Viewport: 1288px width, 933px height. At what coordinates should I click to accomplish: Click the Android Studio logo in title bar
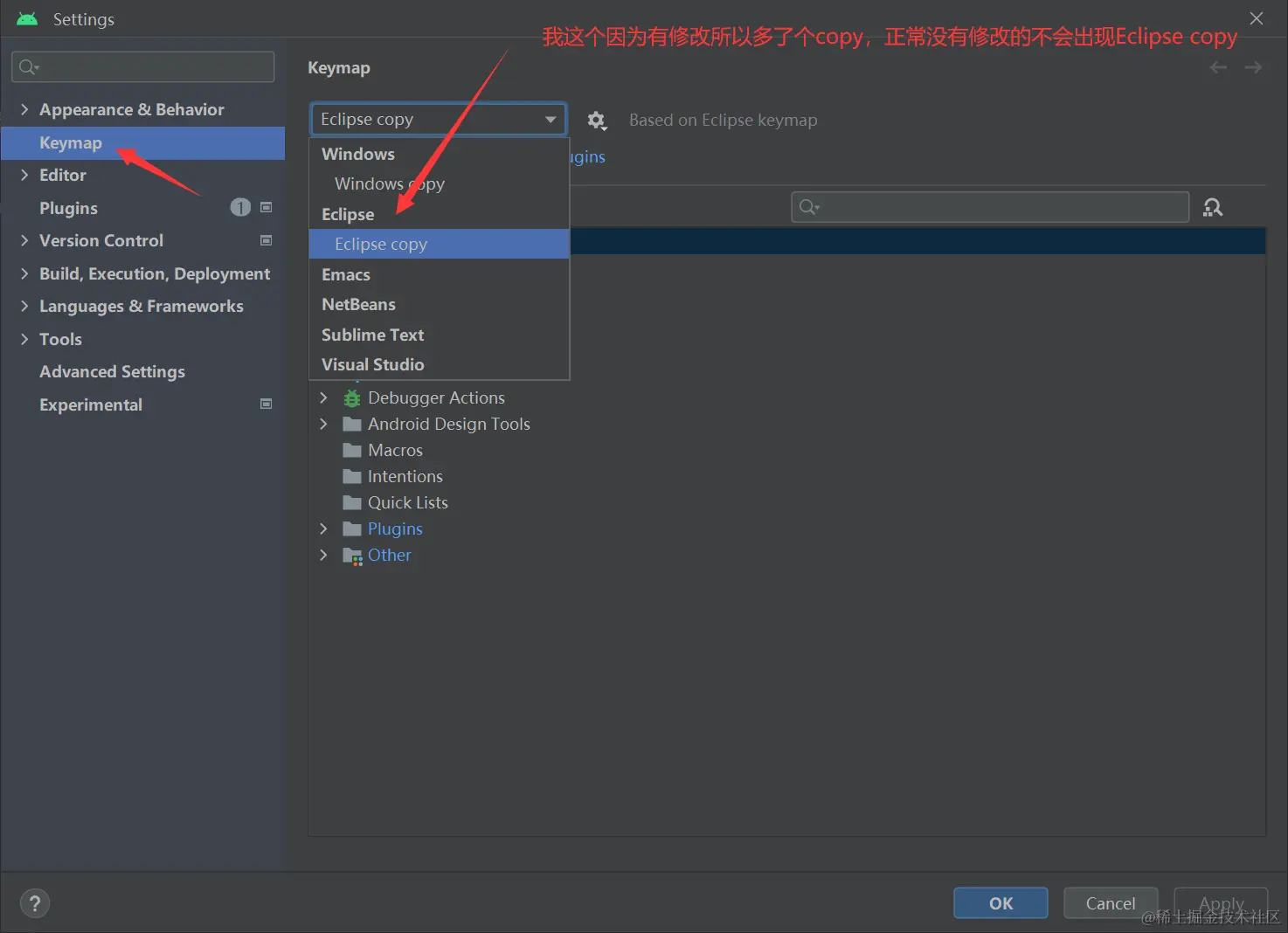[x=28, y=18]
